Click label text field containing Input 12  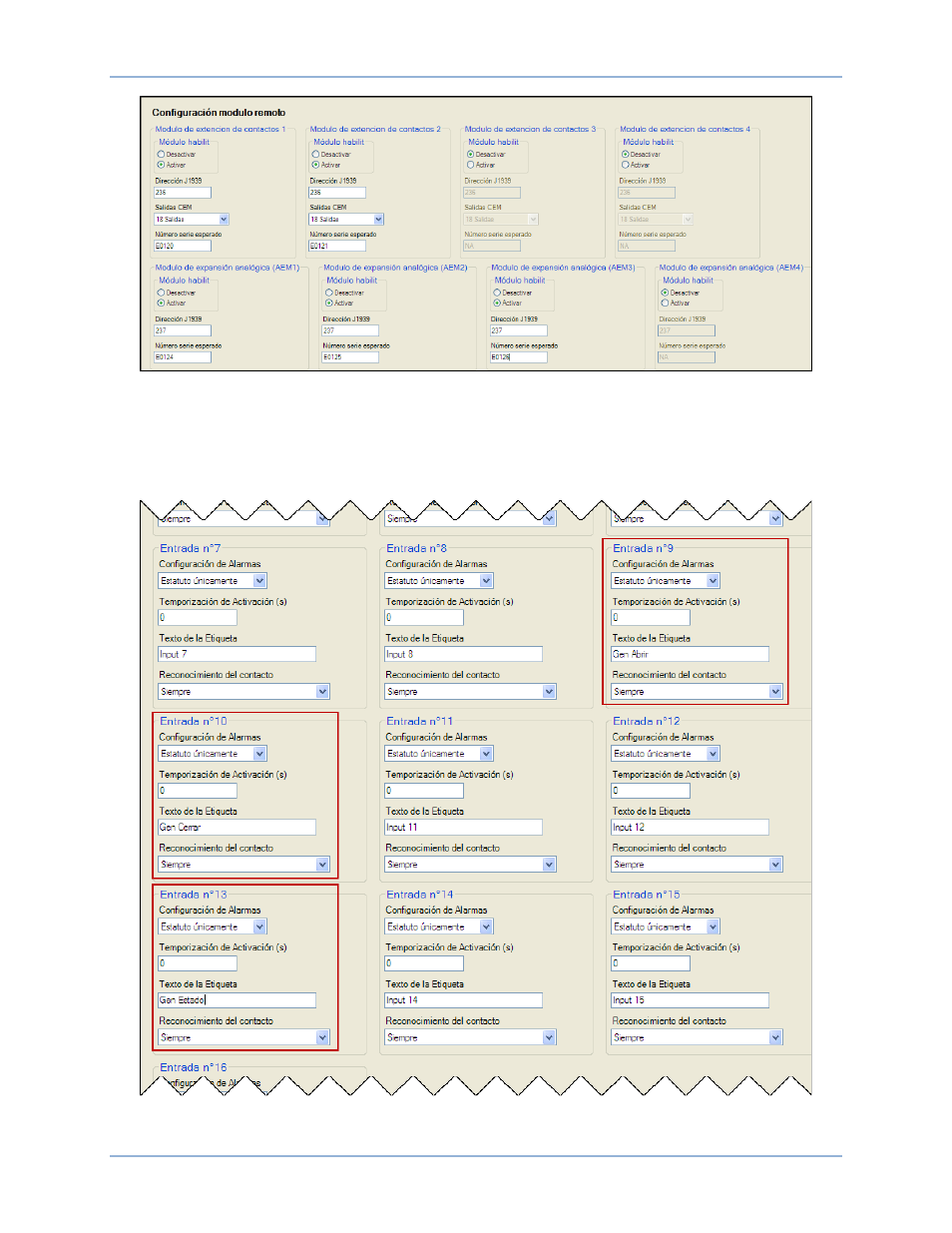coord(691,827)
